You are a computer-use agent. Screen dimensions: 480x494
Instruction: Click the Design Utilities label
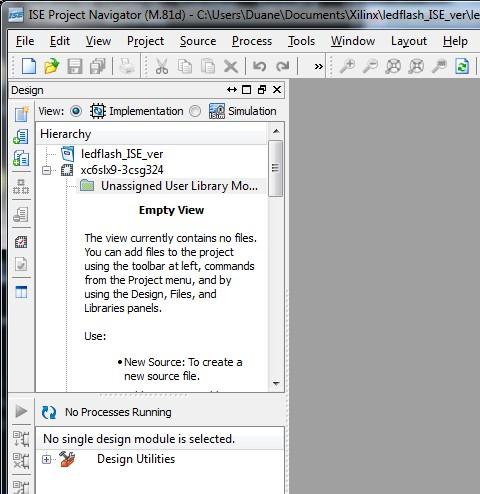tap(136, 459)
